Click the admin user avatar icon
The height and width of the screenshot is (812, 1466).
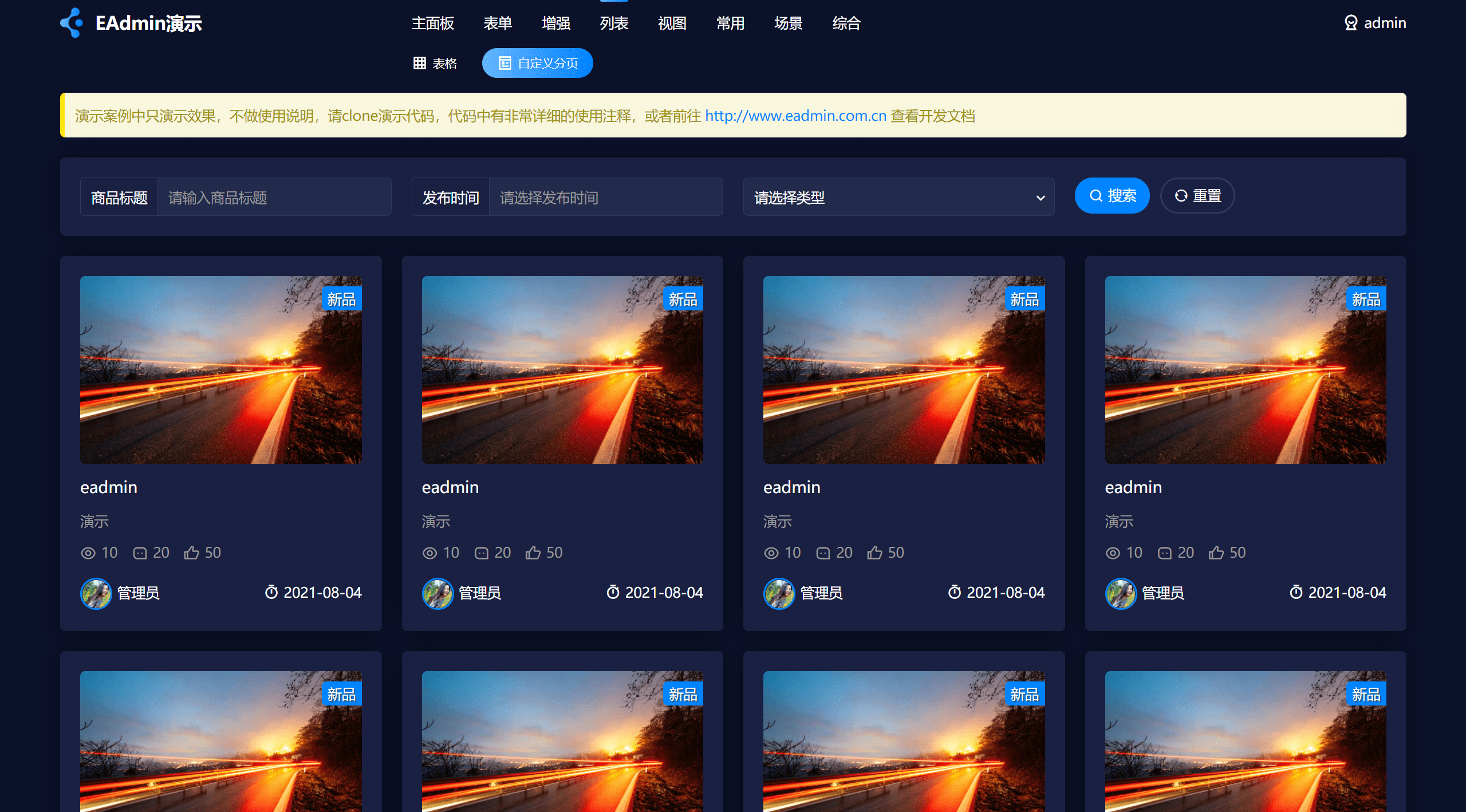tap(1351, 23)
